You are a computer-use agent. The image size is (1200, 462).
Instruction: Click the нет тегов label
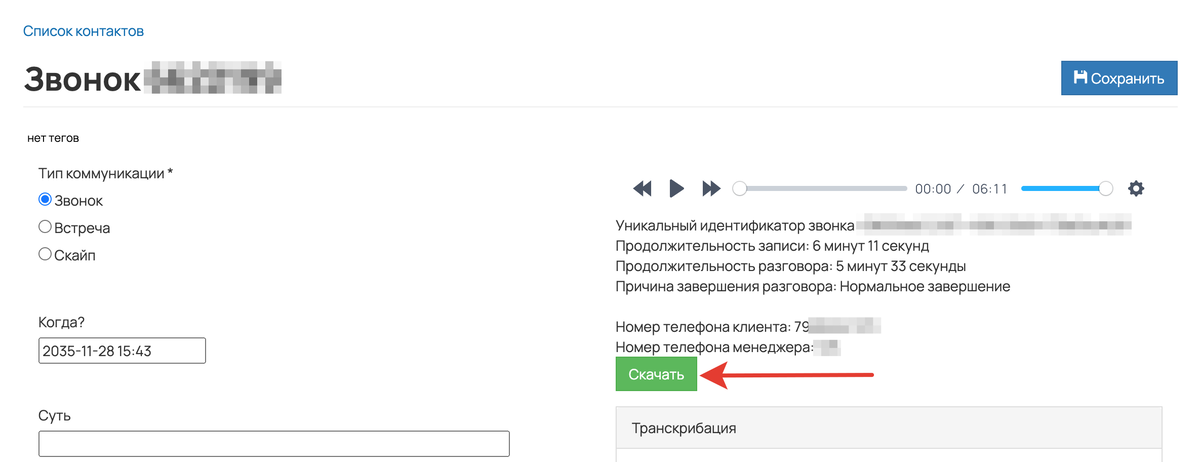click(53, 138)
